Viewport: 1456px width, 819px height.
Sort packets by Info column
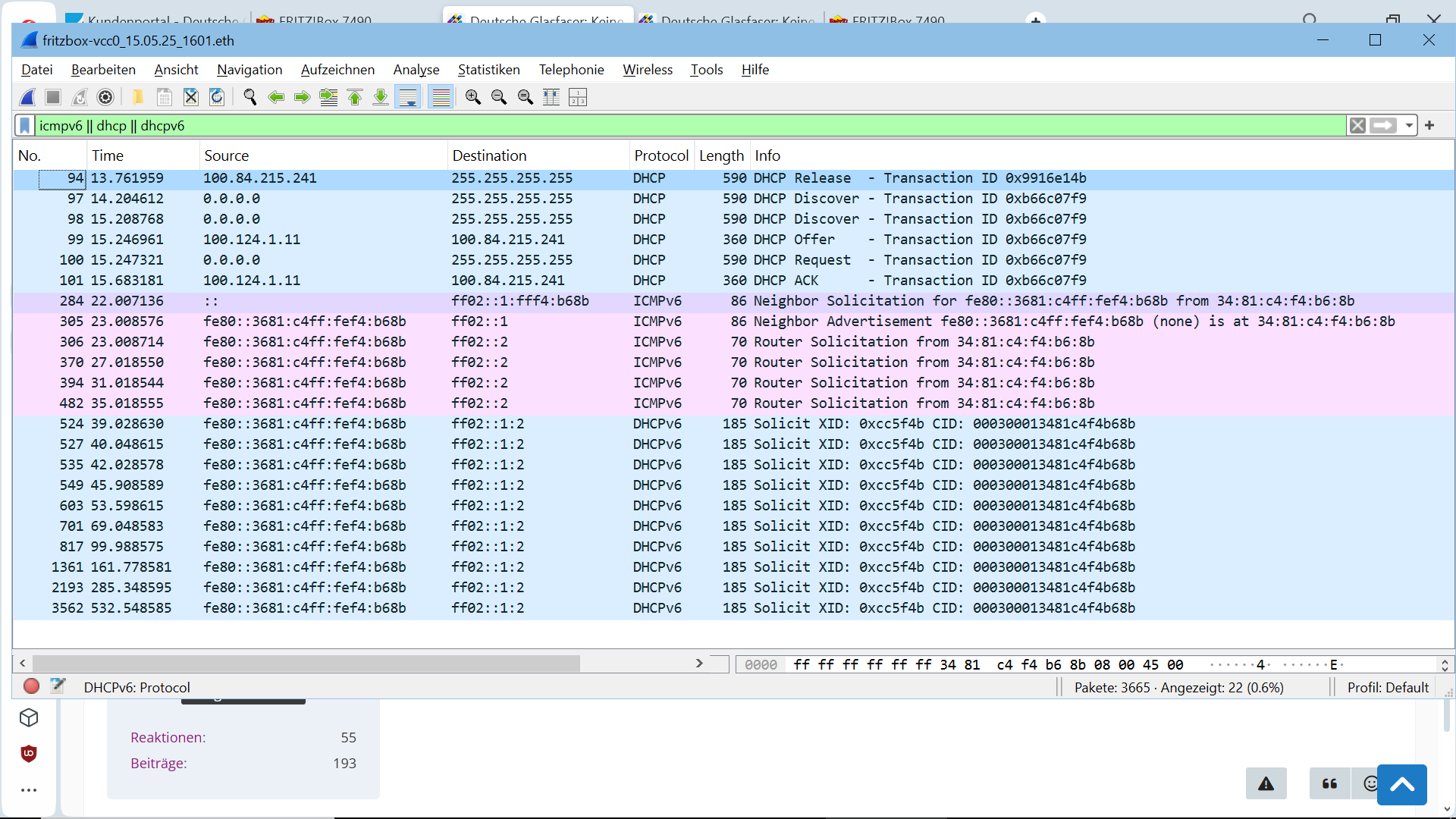1102,155
